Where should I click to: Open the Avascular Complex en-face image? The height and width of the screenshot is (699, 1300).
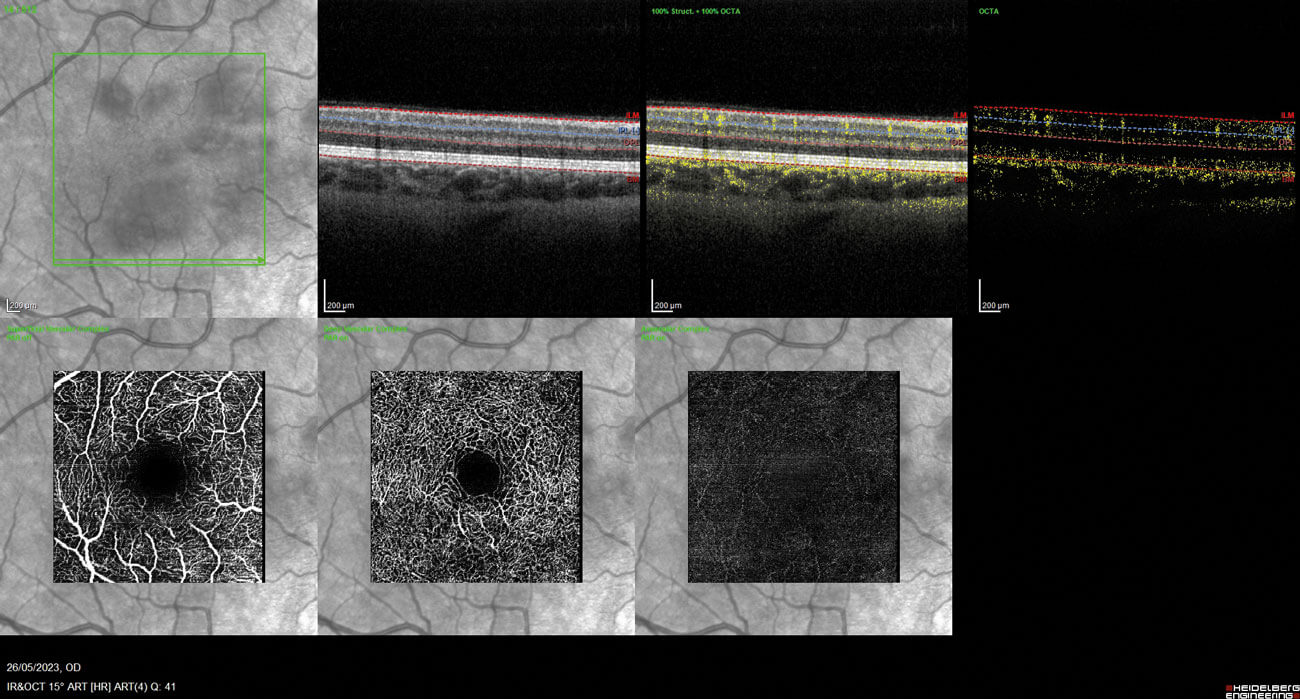(793, 476)
